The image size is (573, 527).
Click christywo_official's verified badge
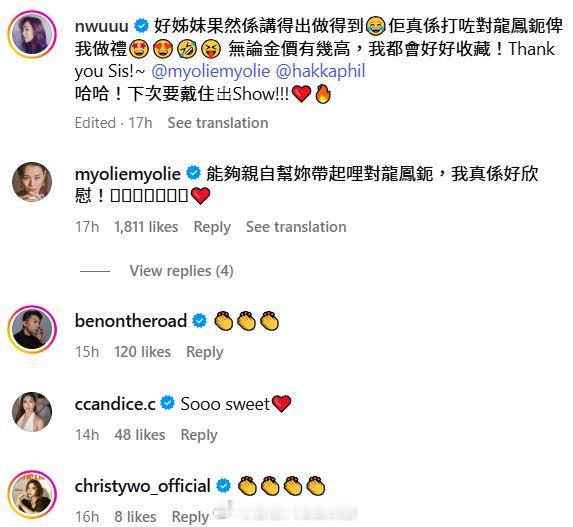pyautogui.click(x=224, y=486)
